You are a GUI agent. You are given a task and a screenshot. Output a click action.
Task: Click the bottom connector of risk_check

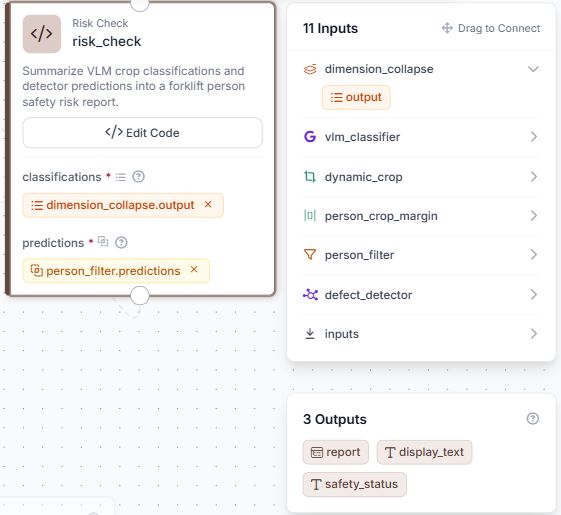140,295
